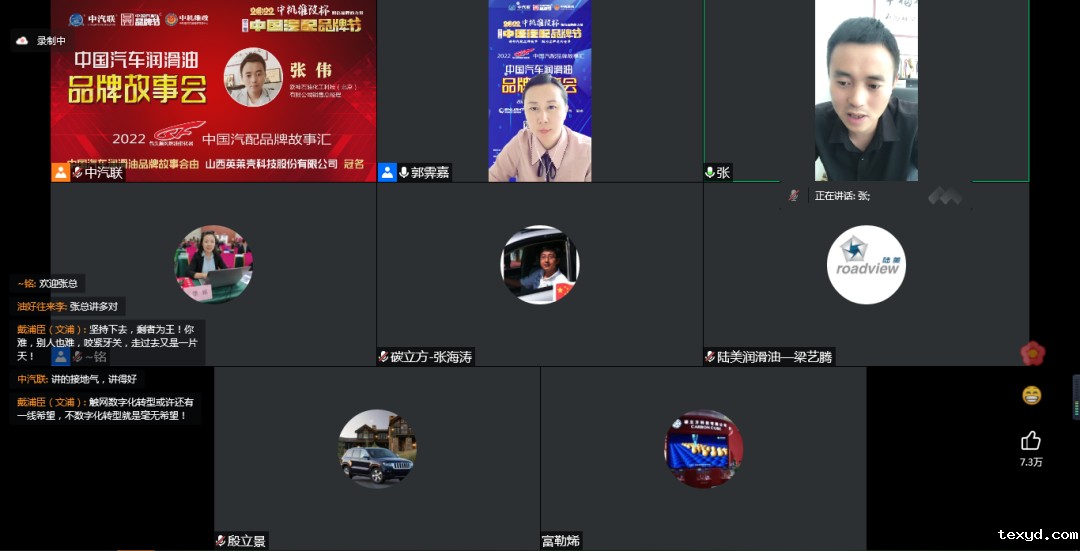1080x551 pixels.
Task: Send the grinning emoji reaction
Action: coord(1031,395)
